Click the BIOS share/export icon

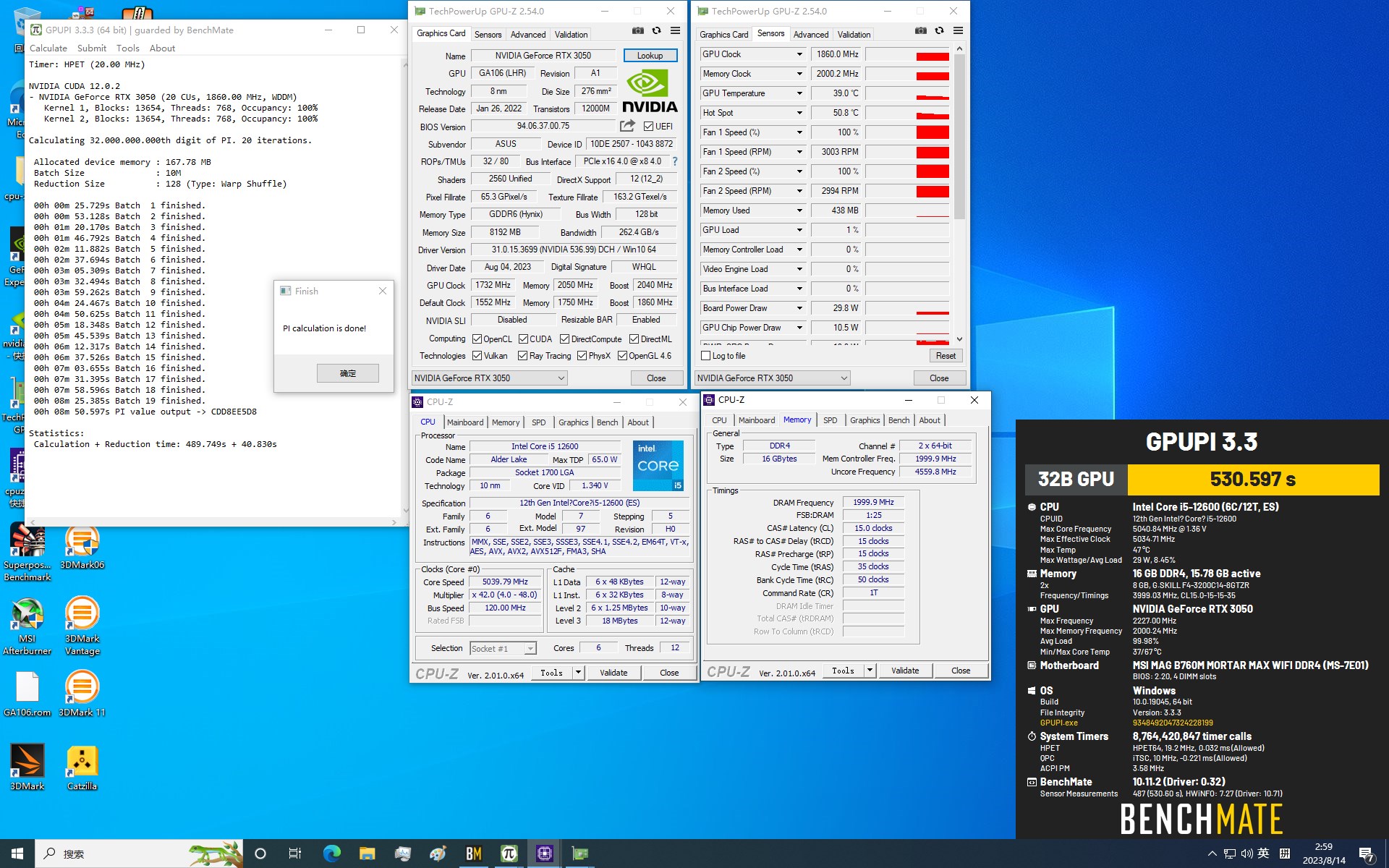click(x=627, y=126)
